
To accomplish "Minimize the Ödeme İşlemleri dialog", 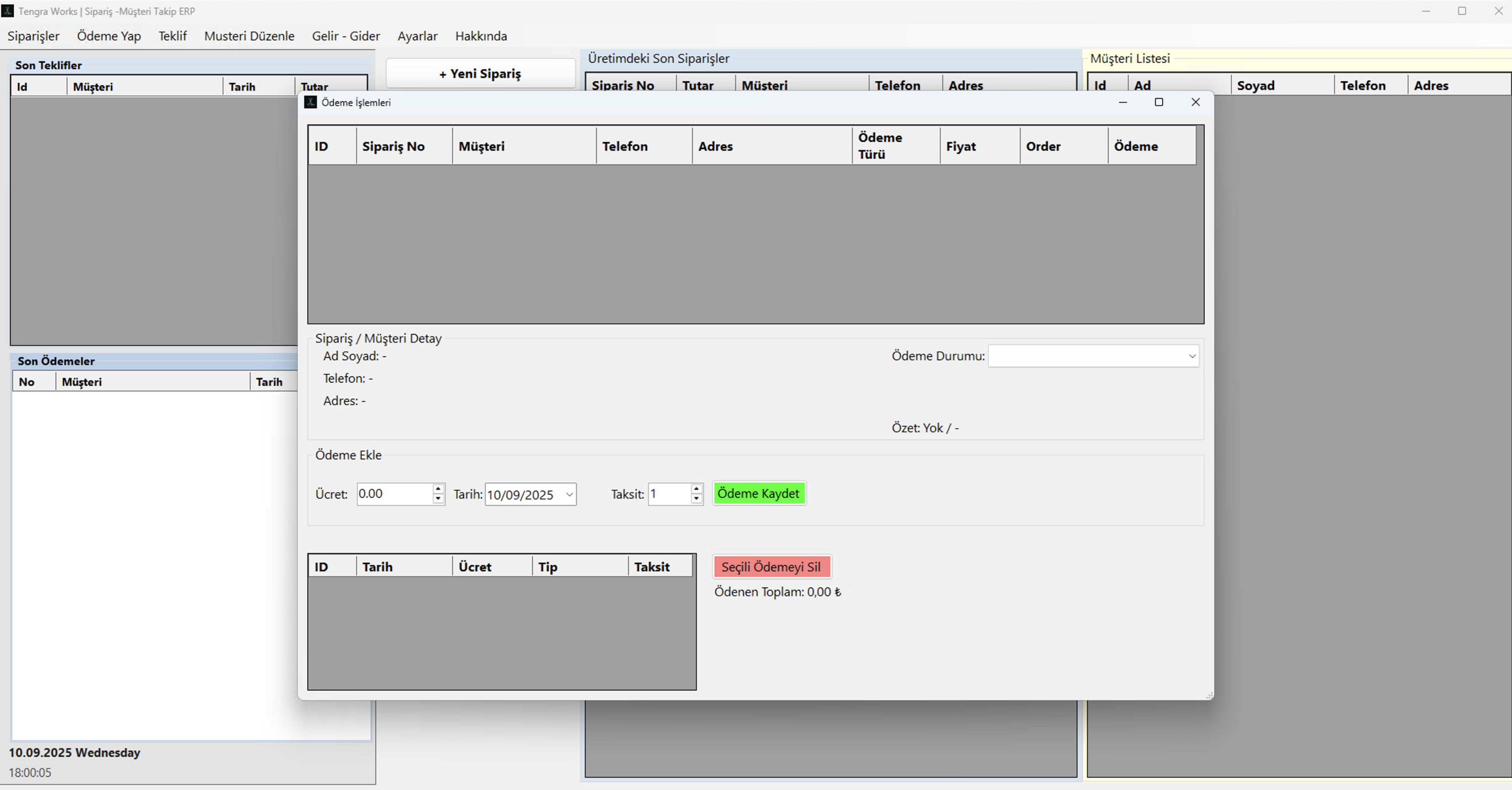I will [x=1123, y=102].
